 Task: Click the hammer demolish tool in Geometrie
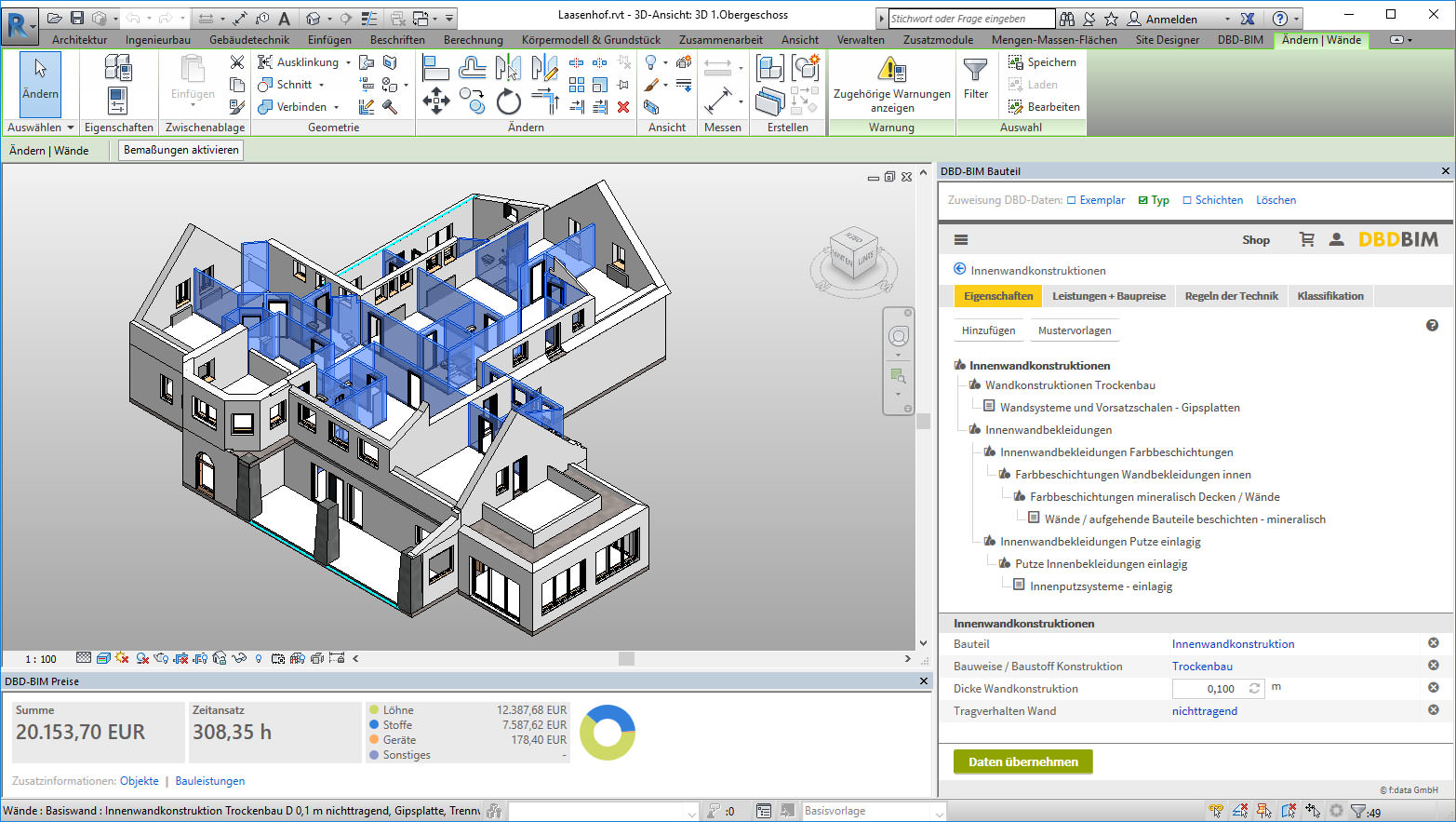(x=390, y=107)
